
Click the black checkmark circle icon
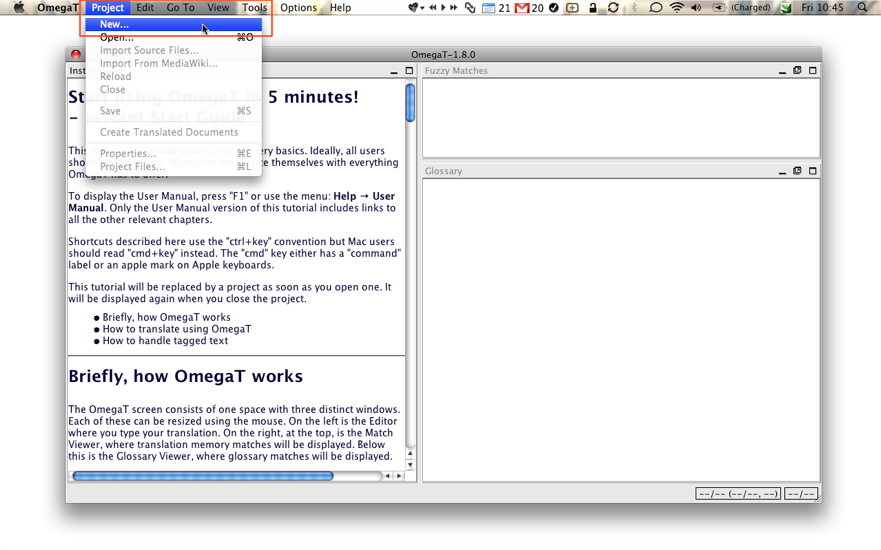point(553,7)
